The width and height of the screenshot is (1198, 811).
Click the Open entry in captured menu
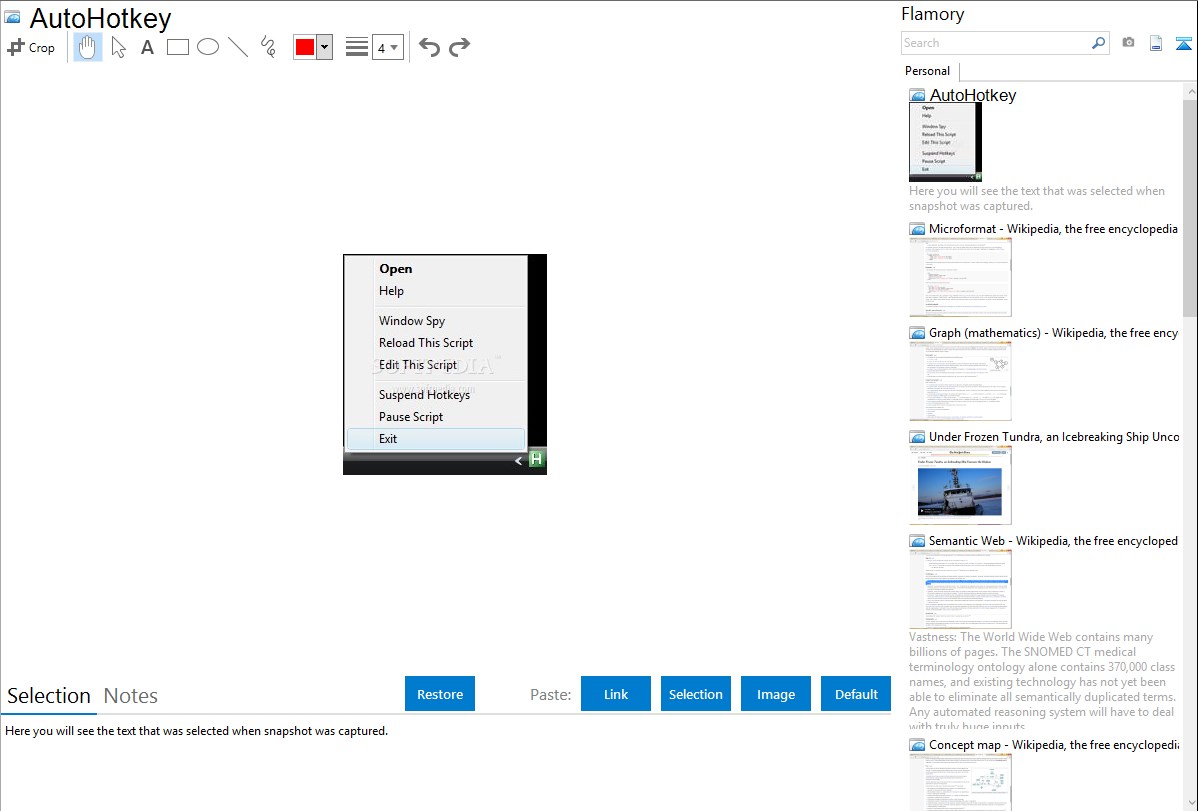396,269
